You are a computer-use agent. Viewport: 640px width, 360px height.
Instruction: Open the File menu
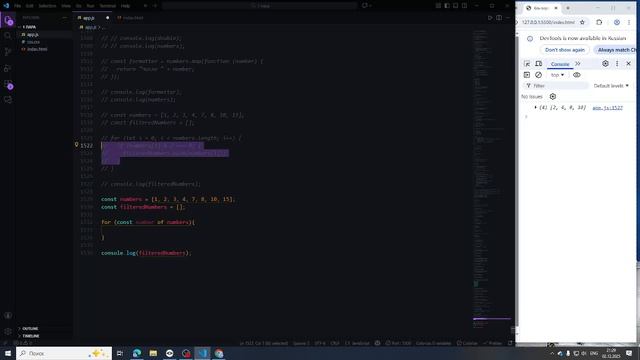click(18, 6)
